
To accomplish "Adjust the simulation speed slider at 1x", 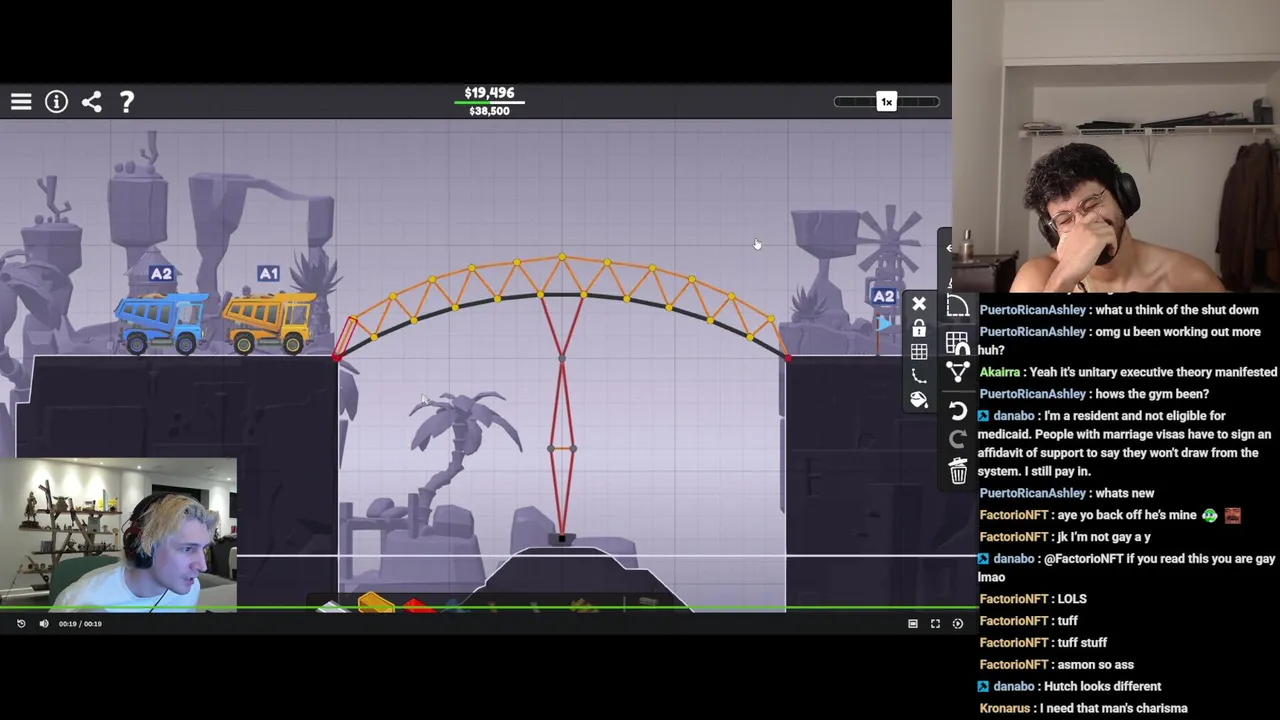I will (886, 102).
